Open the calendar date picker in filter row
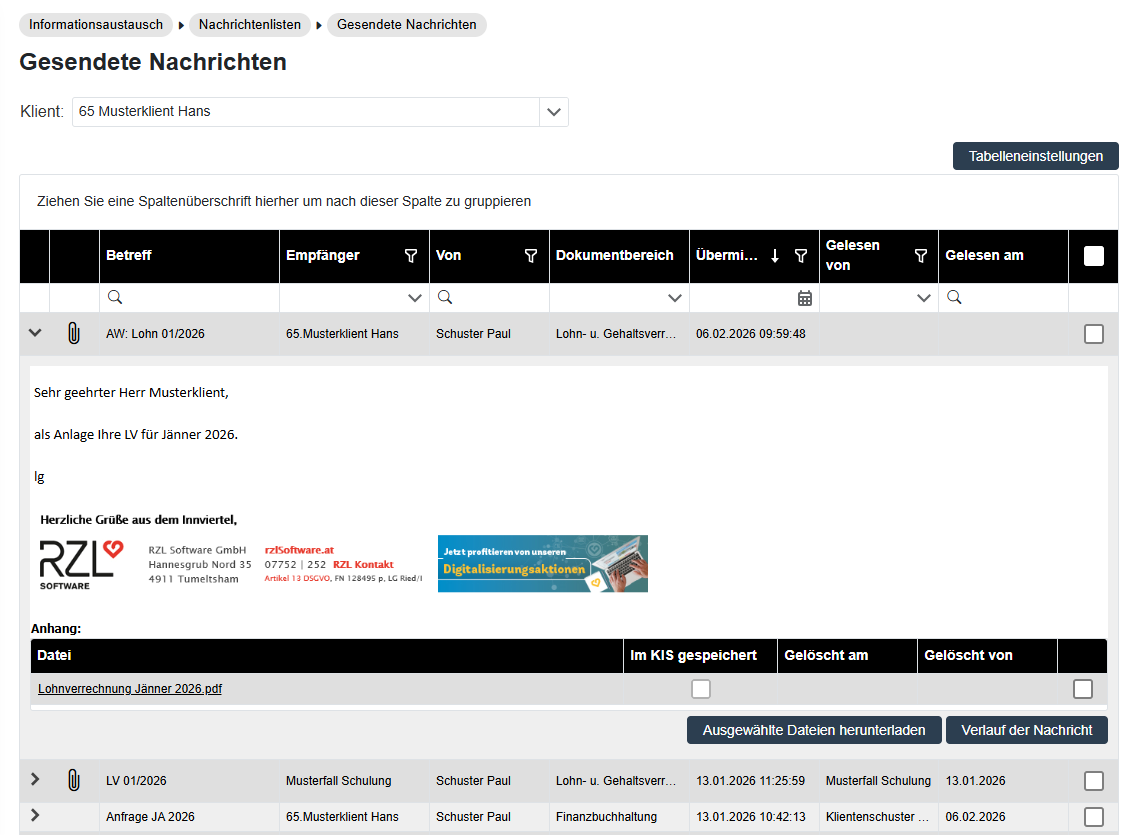1141x835 pixels. click(x=805, y=298)
